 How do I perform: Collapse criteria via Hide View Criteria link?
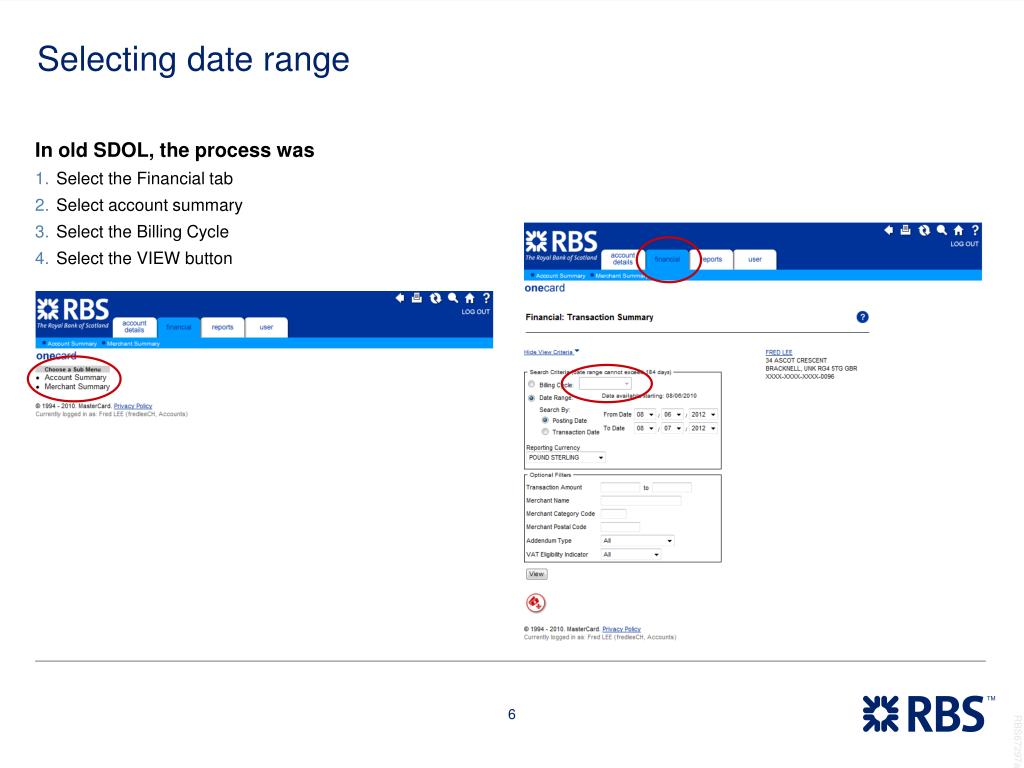[551, 352]
